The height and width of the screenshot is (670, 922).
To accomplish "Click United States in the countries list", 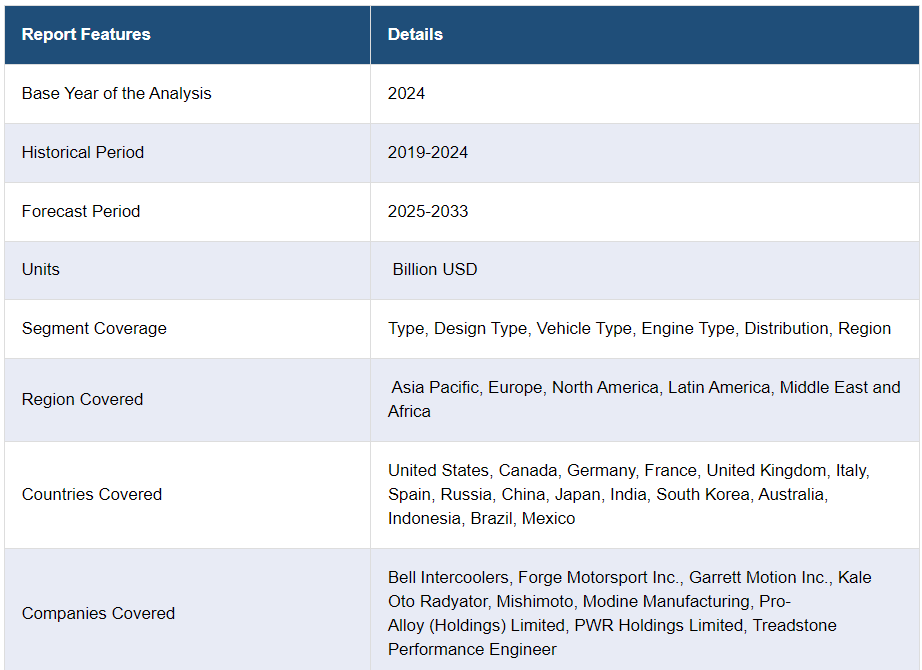I will (438, 470).
